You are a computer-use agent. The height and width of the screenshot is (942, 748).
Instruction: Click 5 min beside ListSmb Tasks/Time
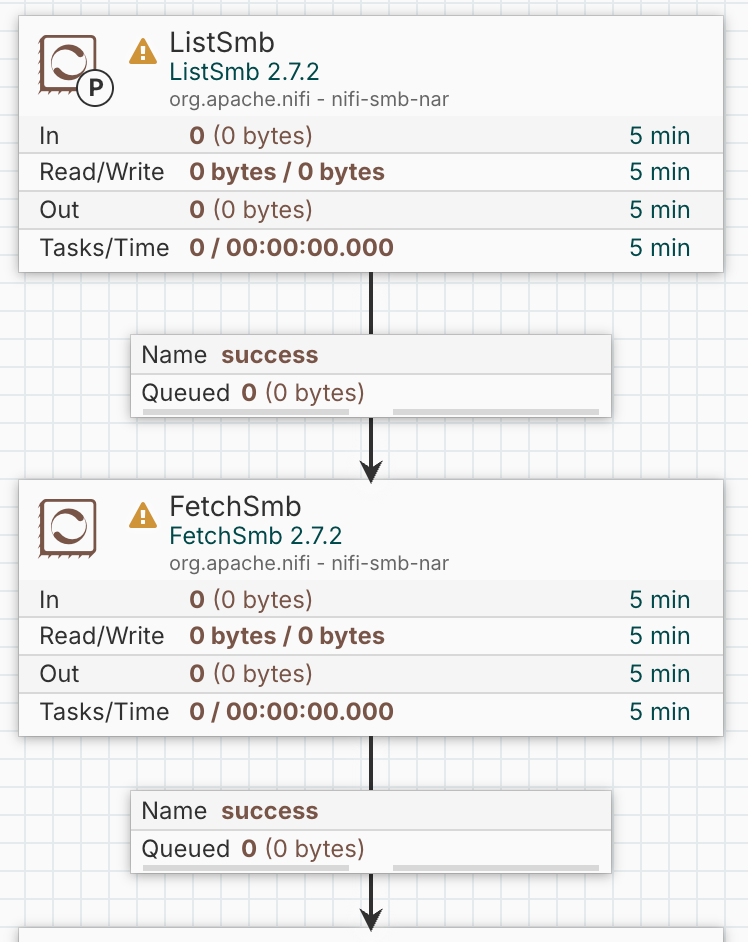pyautogui.click(x=660, y=248)
